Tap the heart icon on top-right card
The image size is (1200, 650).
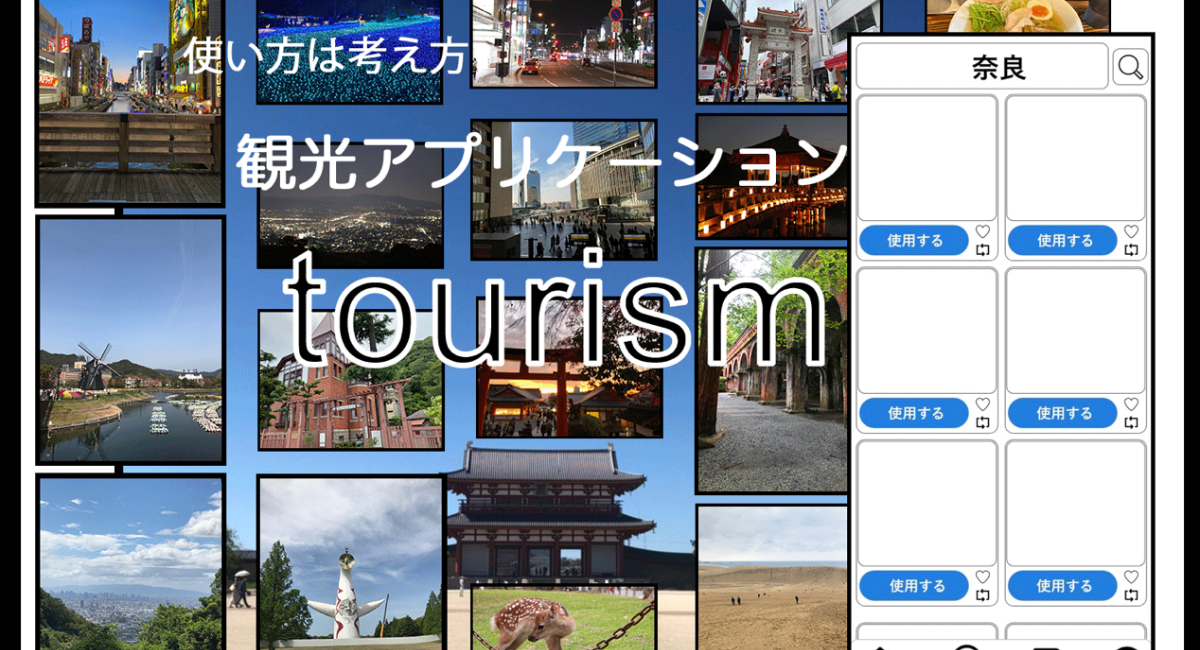click(1131, 232)
